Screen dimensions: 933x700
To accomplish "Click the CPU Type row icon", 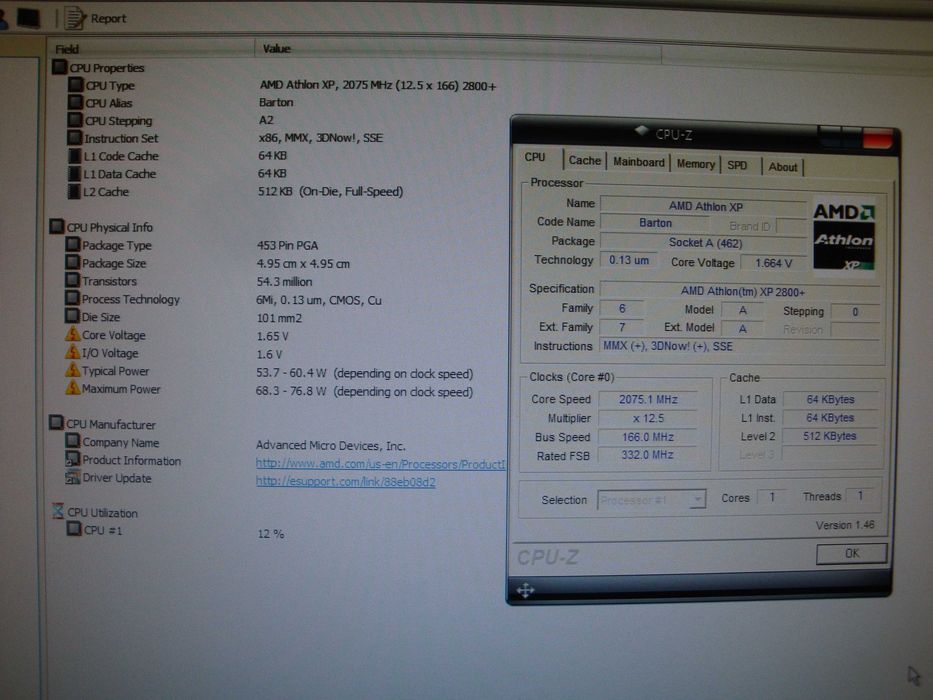I will pos(76,85).
